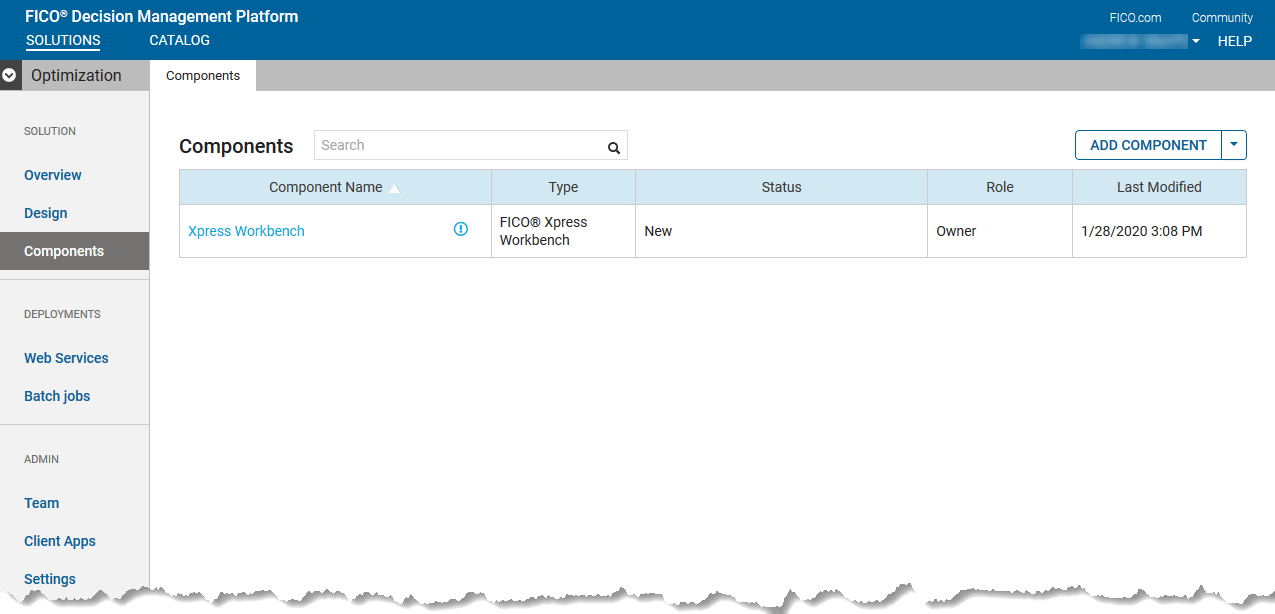Select the 'New' status cell
This screenshot has height=614, width=1275.
[782, 231]
